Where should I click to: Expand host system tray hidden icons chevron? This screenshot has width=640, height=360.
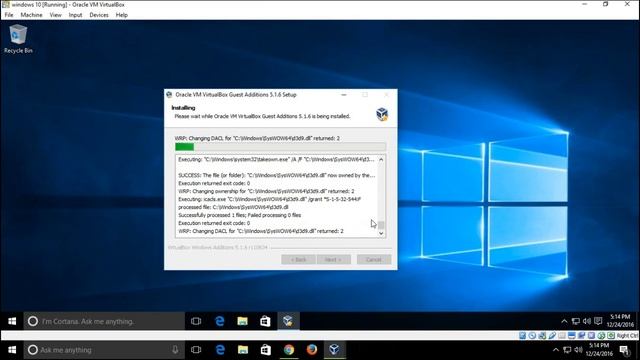tap(556, 350)
